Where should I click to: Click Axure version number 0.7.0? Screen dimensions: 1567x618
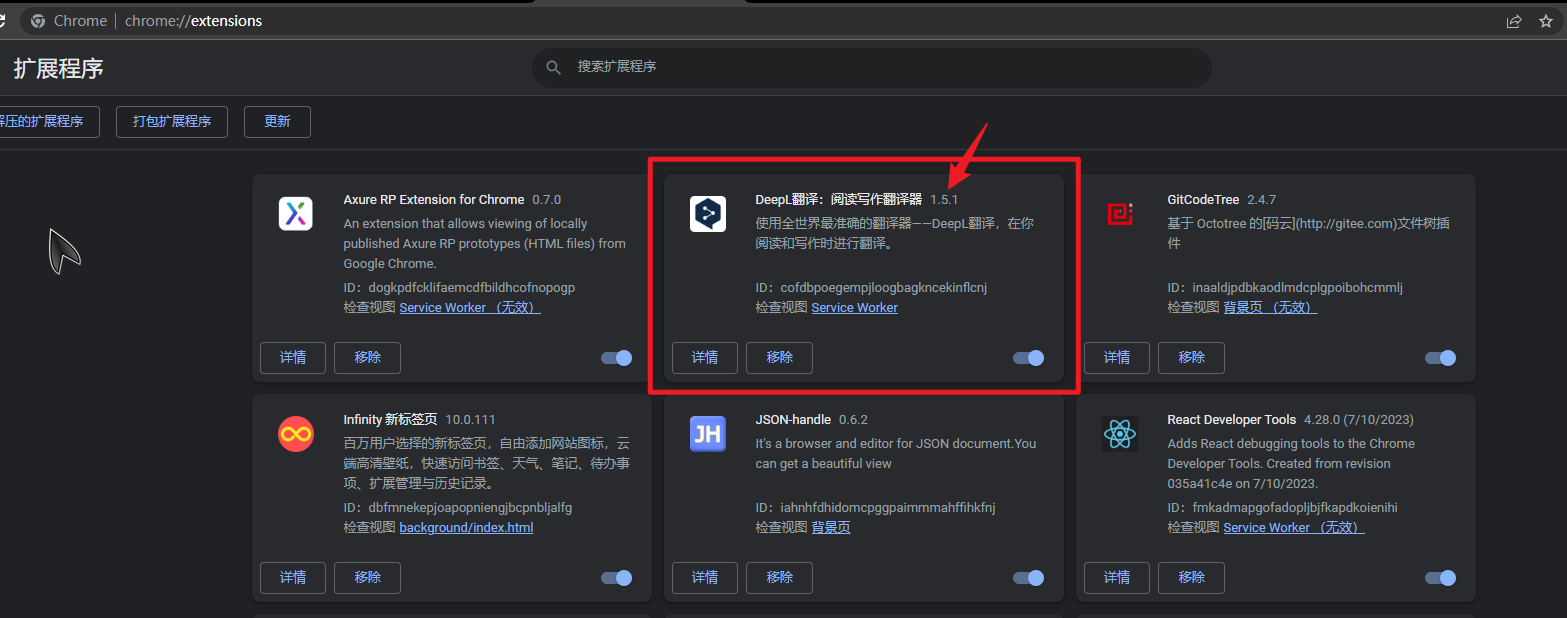coord(547,200)
